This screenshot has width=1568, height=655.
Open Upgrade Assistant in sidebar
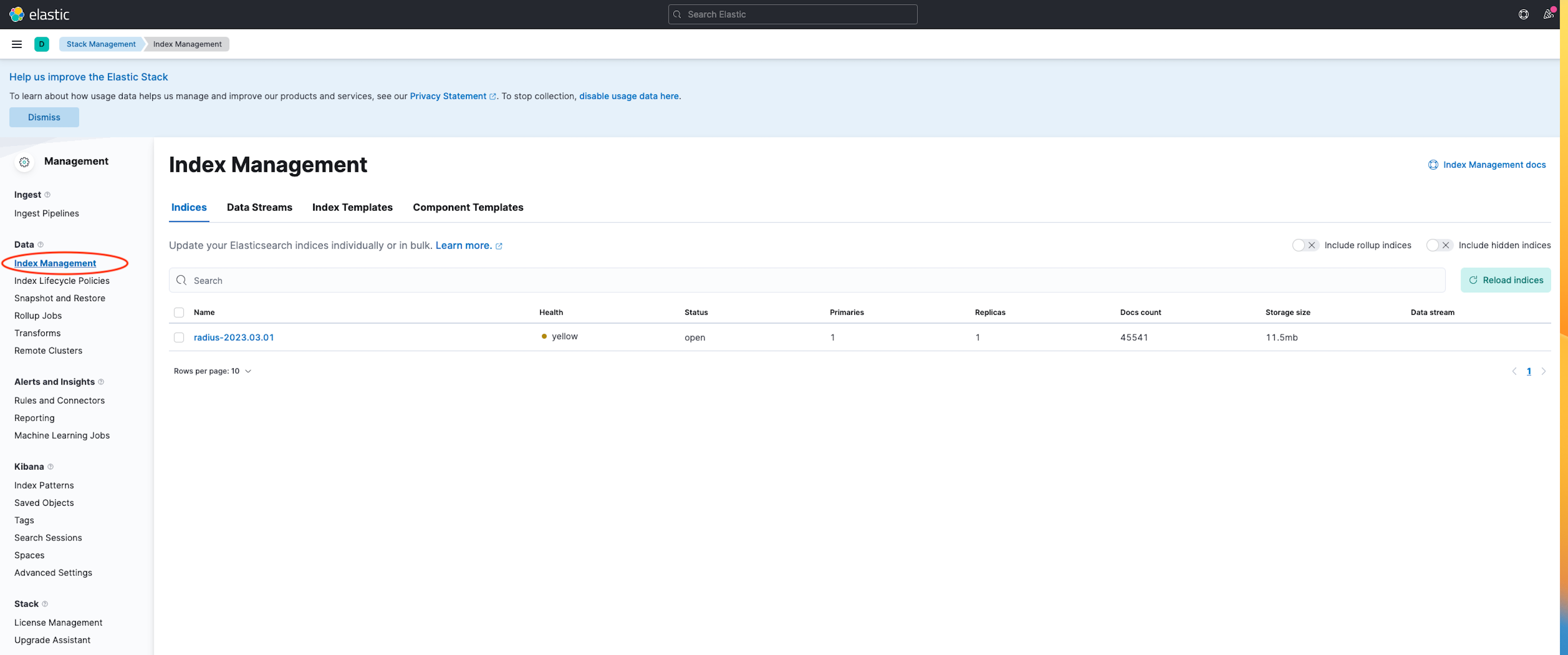(52, 640)
